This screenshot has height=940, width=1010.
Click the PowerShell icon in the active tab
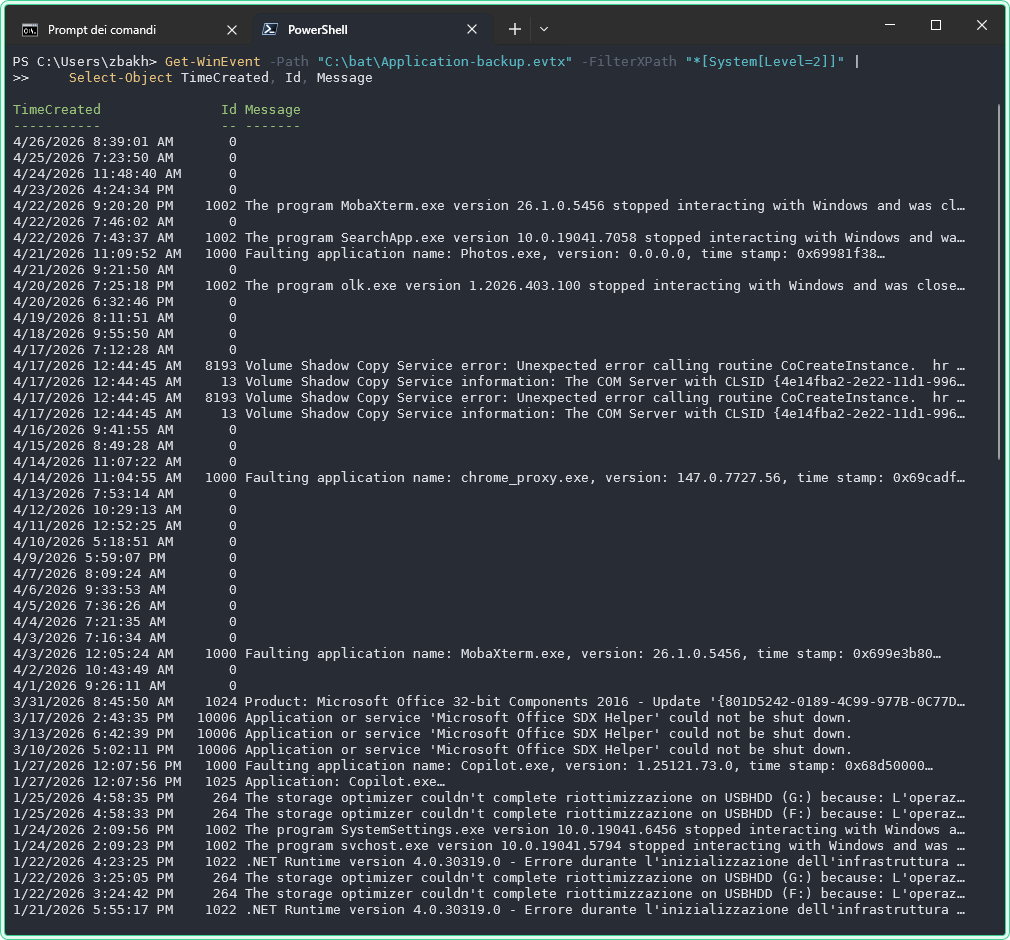270,30
